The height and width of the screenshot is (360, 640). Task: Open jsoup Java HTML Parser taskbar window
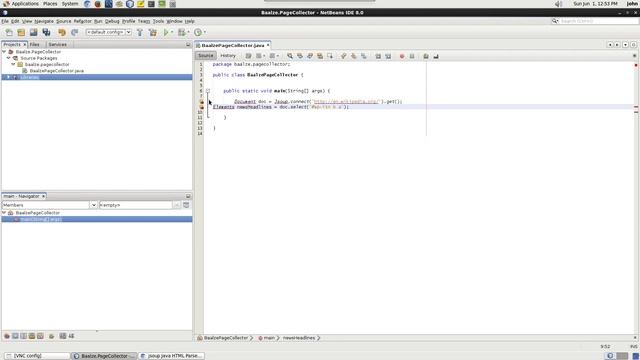pos(171,356)
